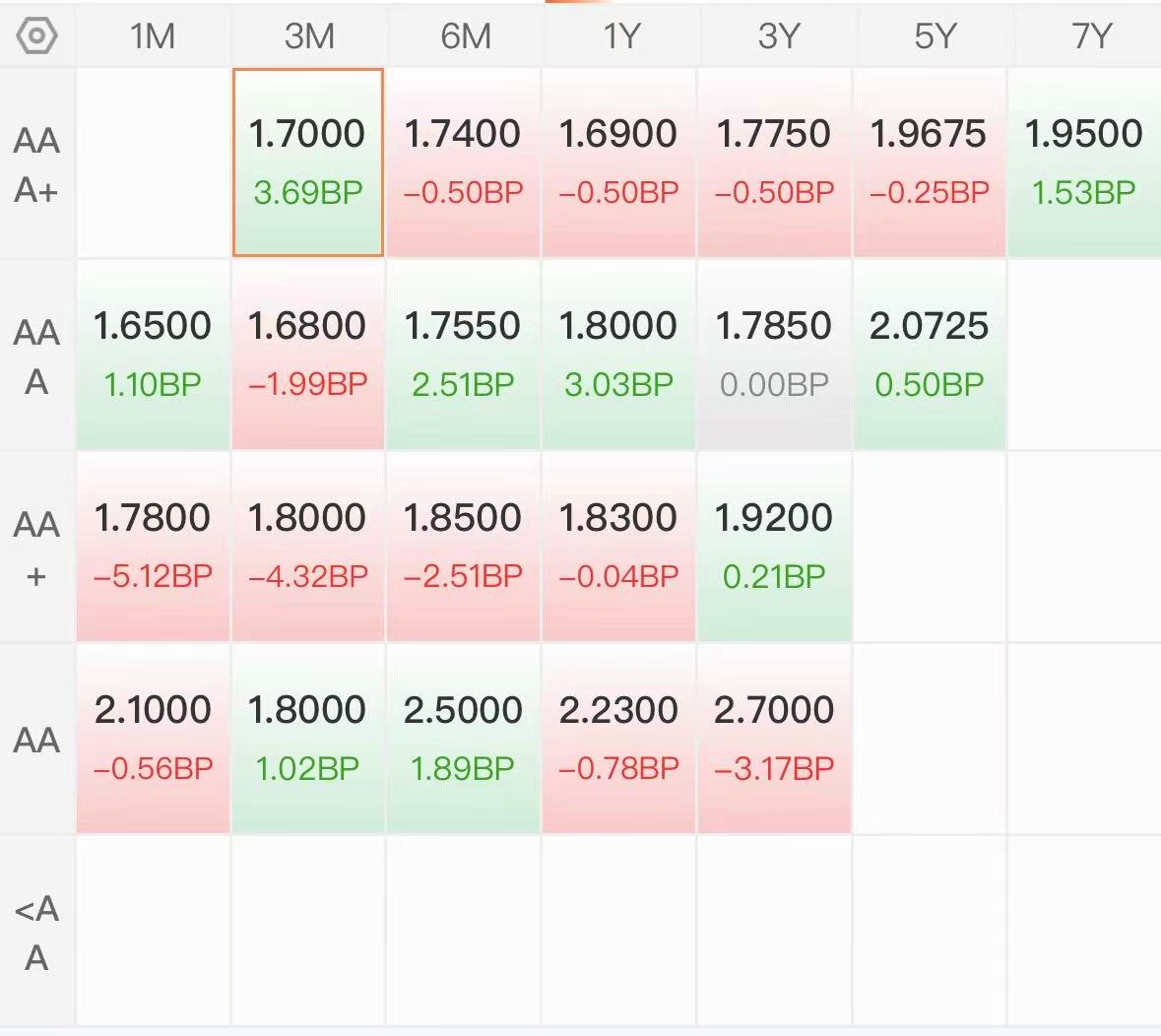The height and width of the screenshot is (1036, 1161).
Task: Open the AA 3Y cell showing 2.7000
Action: click(774, 739)
